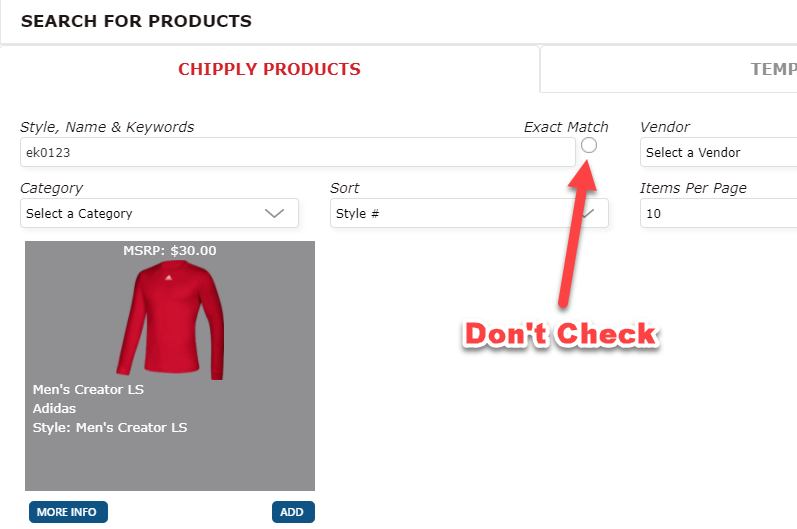Open Items Per Page dropdown showing 10
Screen dimensions: 797x529
point(718,213)
